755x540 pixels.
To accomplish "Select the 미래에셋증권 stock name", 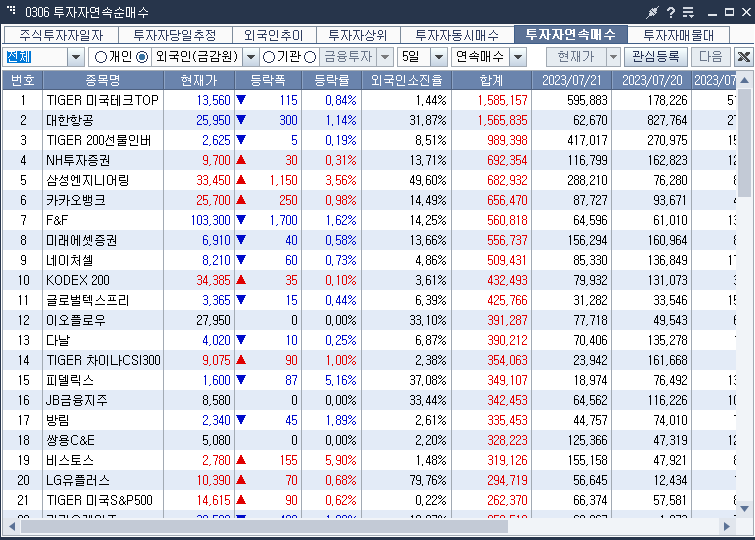I will [x=82, y=240].
